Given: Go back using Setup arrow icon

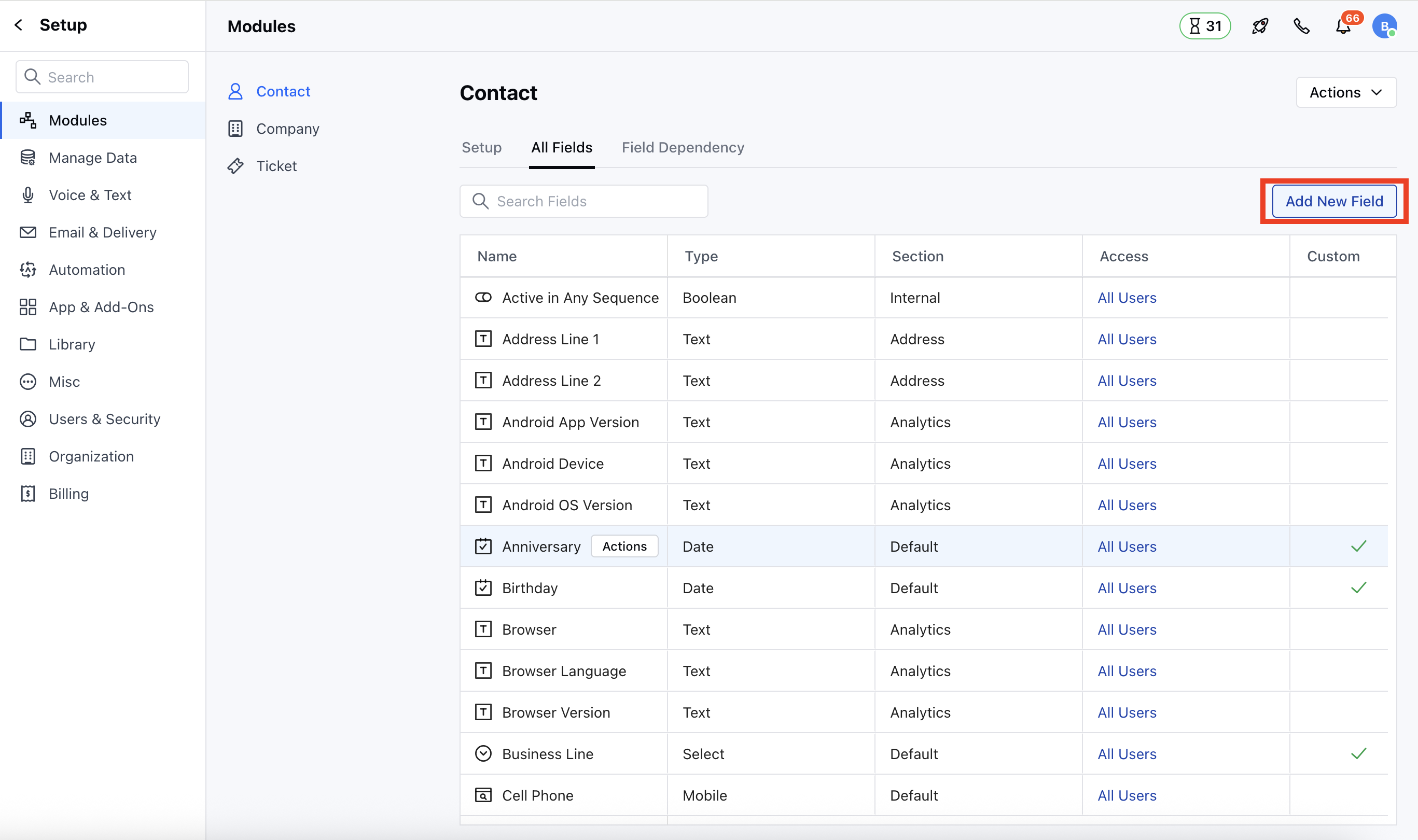Looking at the screenshot, I should 19,25.
